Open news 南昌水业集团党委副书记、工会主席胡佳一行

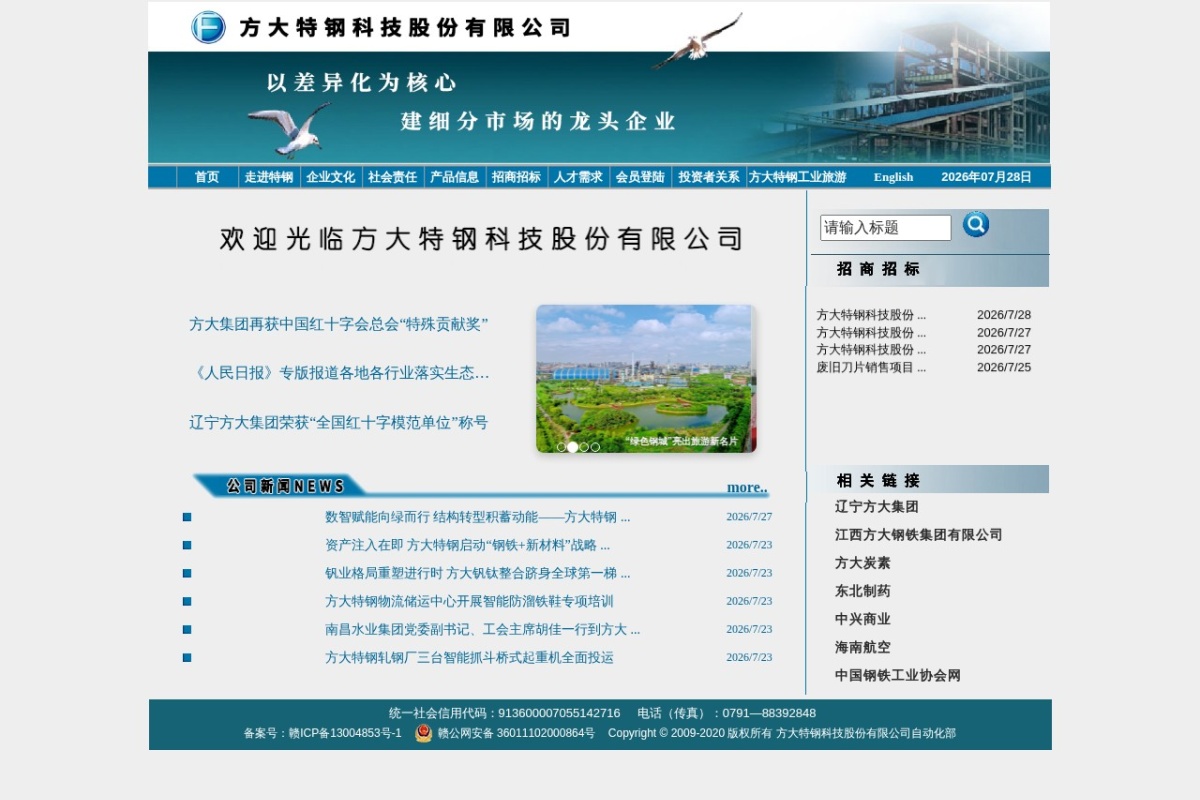click(x=482, y=629)
